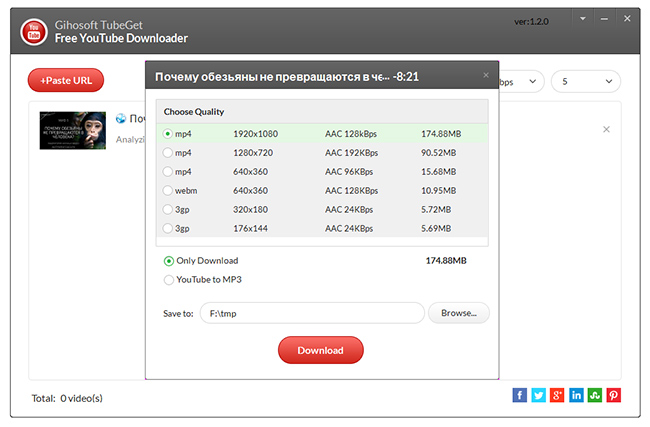Click the Choose Quality header
650x427 pixels.
[x=194, y=112]
